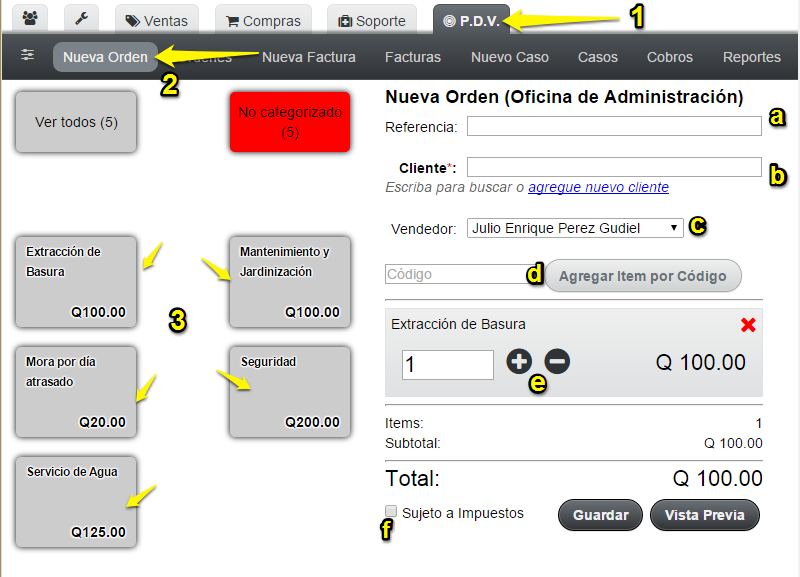Image resolution: width=800 pixels, height=577 pixels.
Task: Switch to the Compras tab
Action: [x=263, y=20]
